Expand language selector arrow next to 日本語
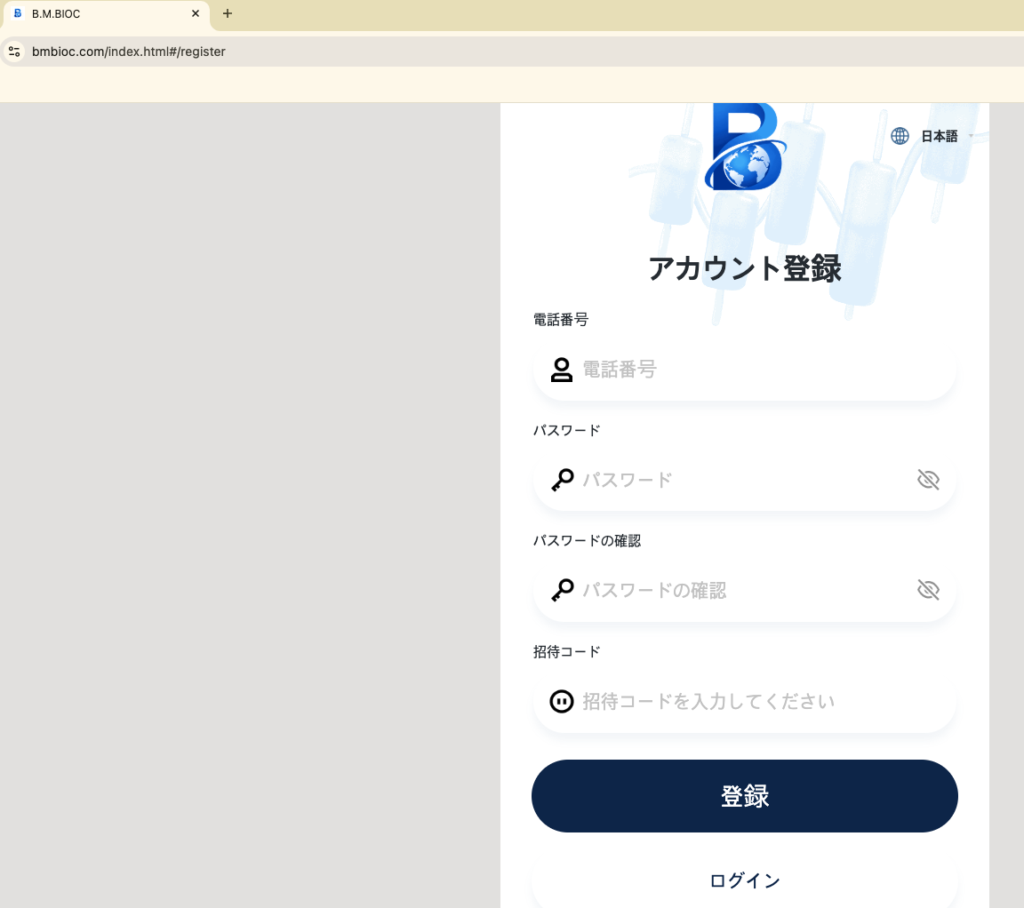The height and width of the screenshot is (908, 1024). pyautogui.click(x=971, y=136)
